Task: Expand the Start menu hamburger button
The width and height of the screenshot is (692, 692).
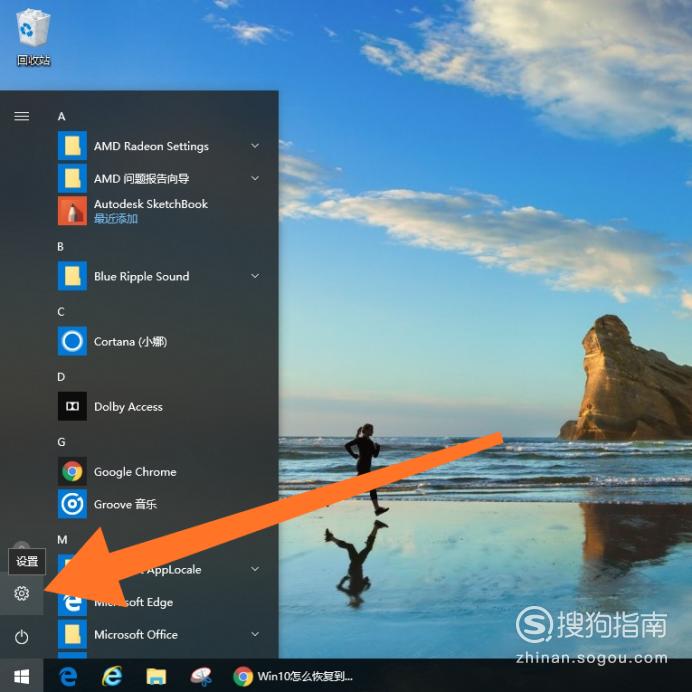Action: pyautogui.click(x=22, y=116)
